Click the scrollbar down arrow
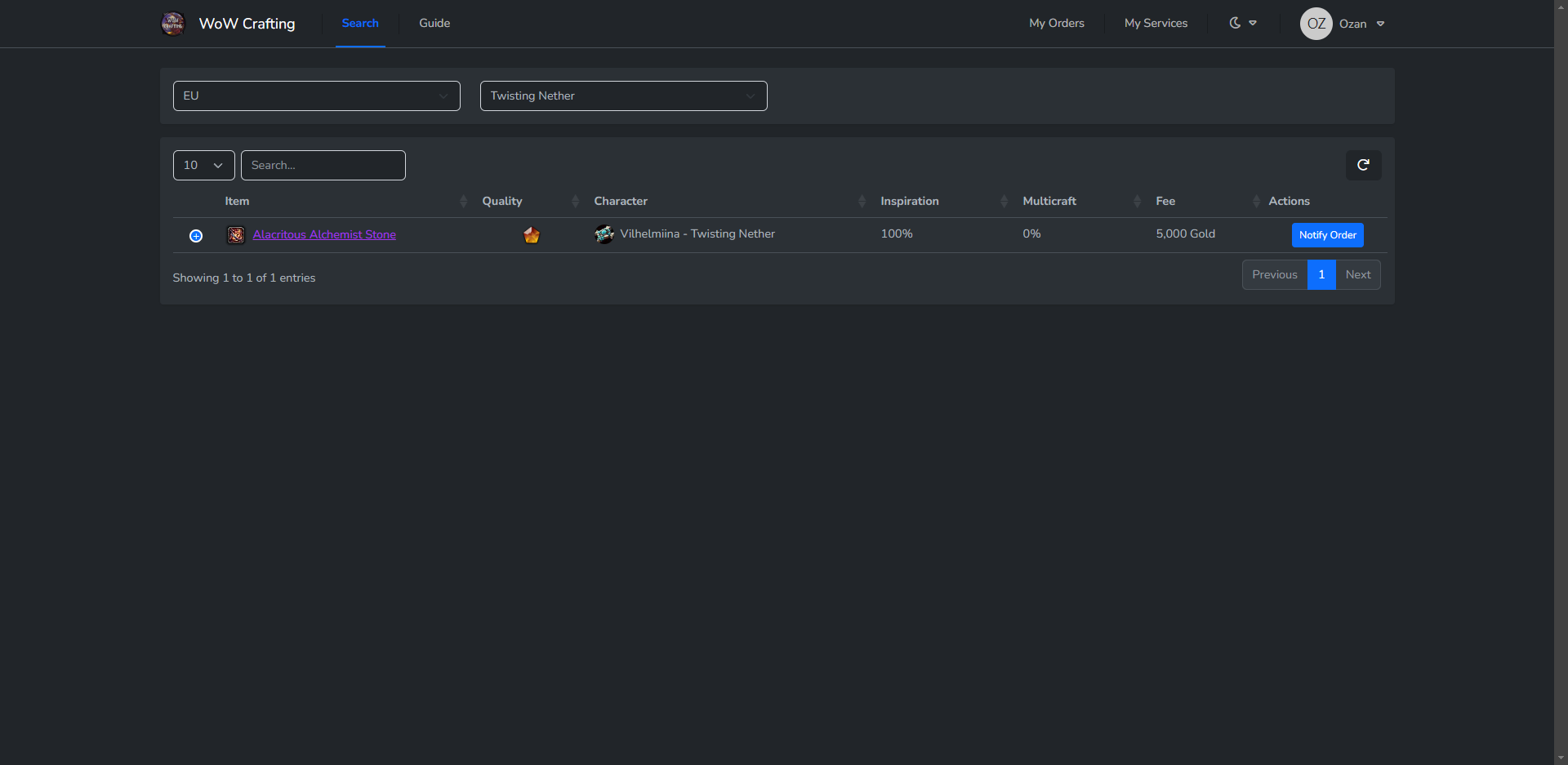Screen dimensions: 1568x765 1561,758
